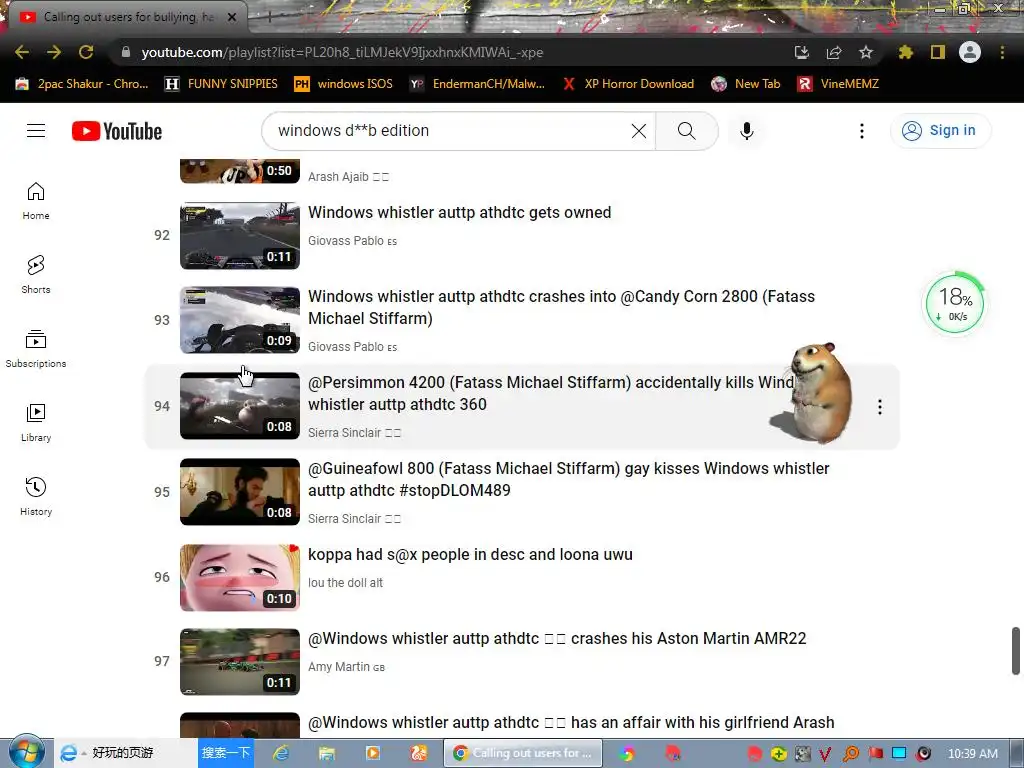Click the taskbar search button '搜索一下'
The height and width of the screenshot is (768, 1024).
point(225,753)
